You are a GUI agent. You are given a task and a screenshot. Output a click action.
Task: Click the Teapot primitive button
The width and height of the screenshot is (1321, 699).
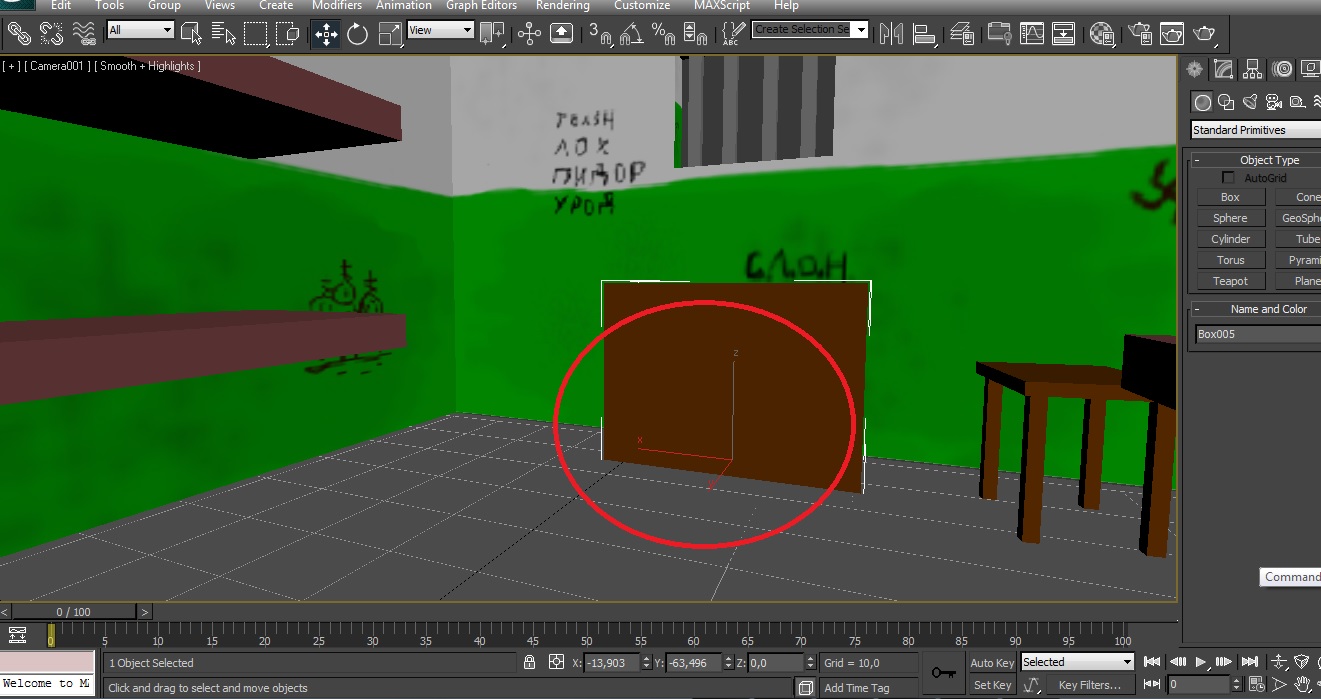click(1230, 281)
